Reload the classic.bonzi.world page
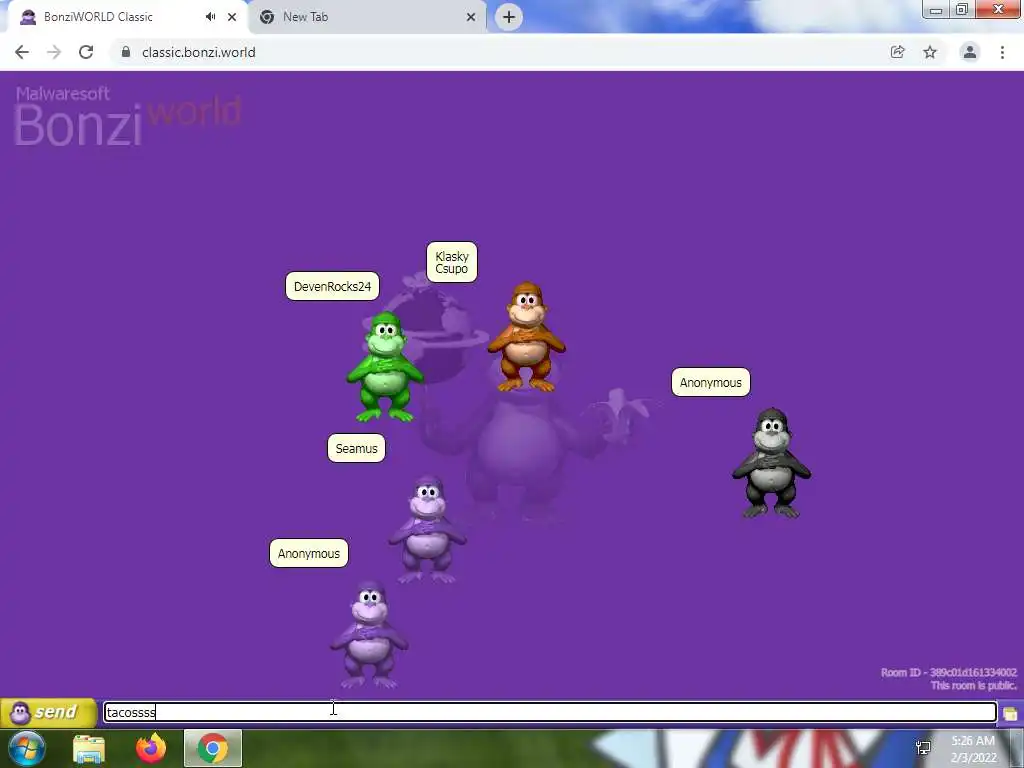 pyautogui.click(x=86, y=52)
